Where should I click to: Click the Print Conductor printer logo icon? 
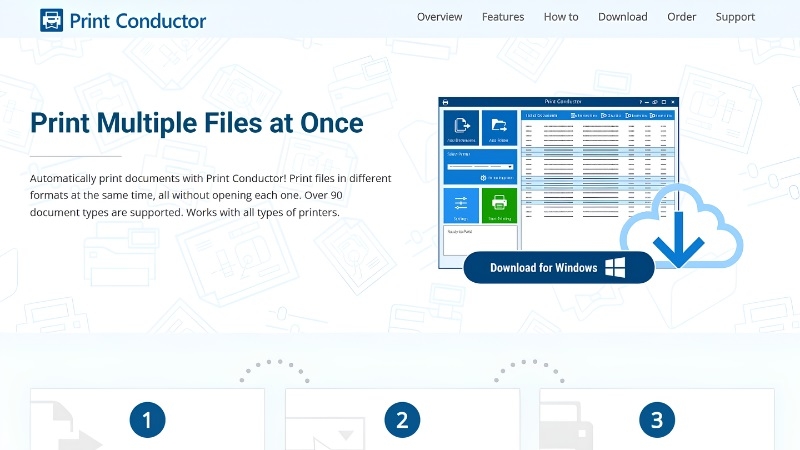[52, 20]
